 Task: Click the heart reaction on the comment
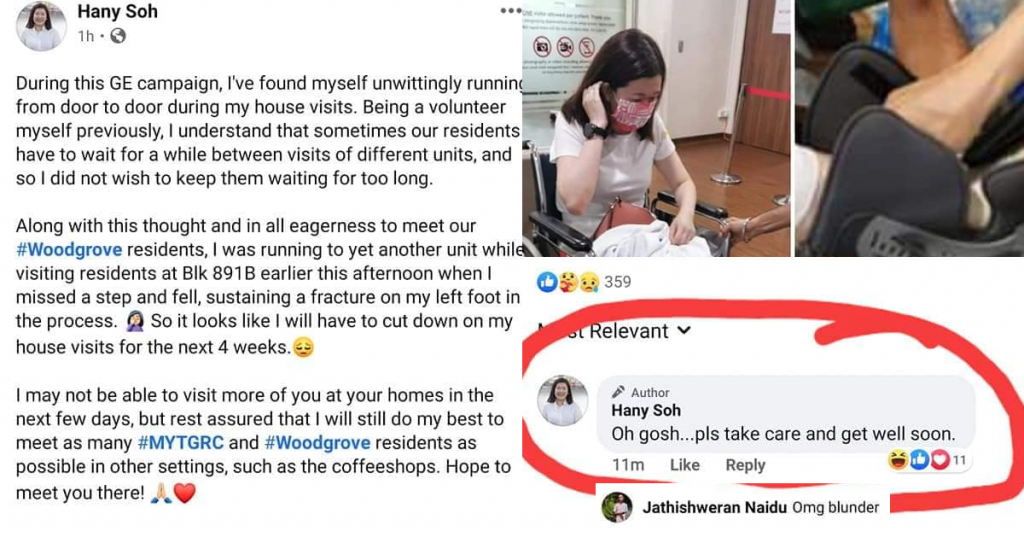(939, 461)
